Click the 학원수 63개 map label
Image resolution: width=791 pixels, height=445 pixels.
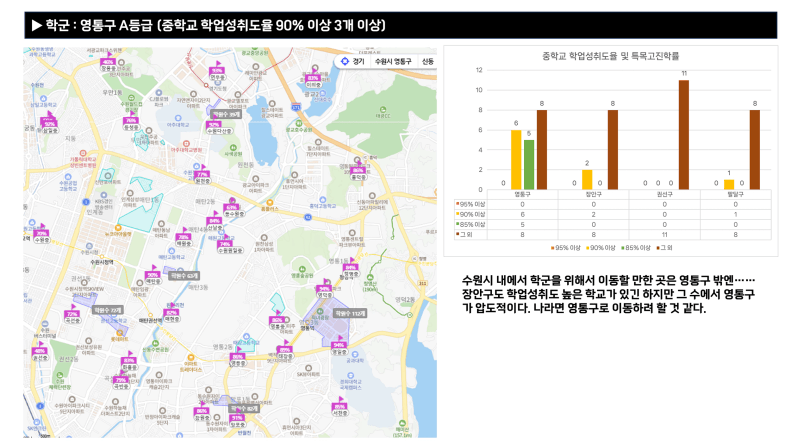point(184,275)
